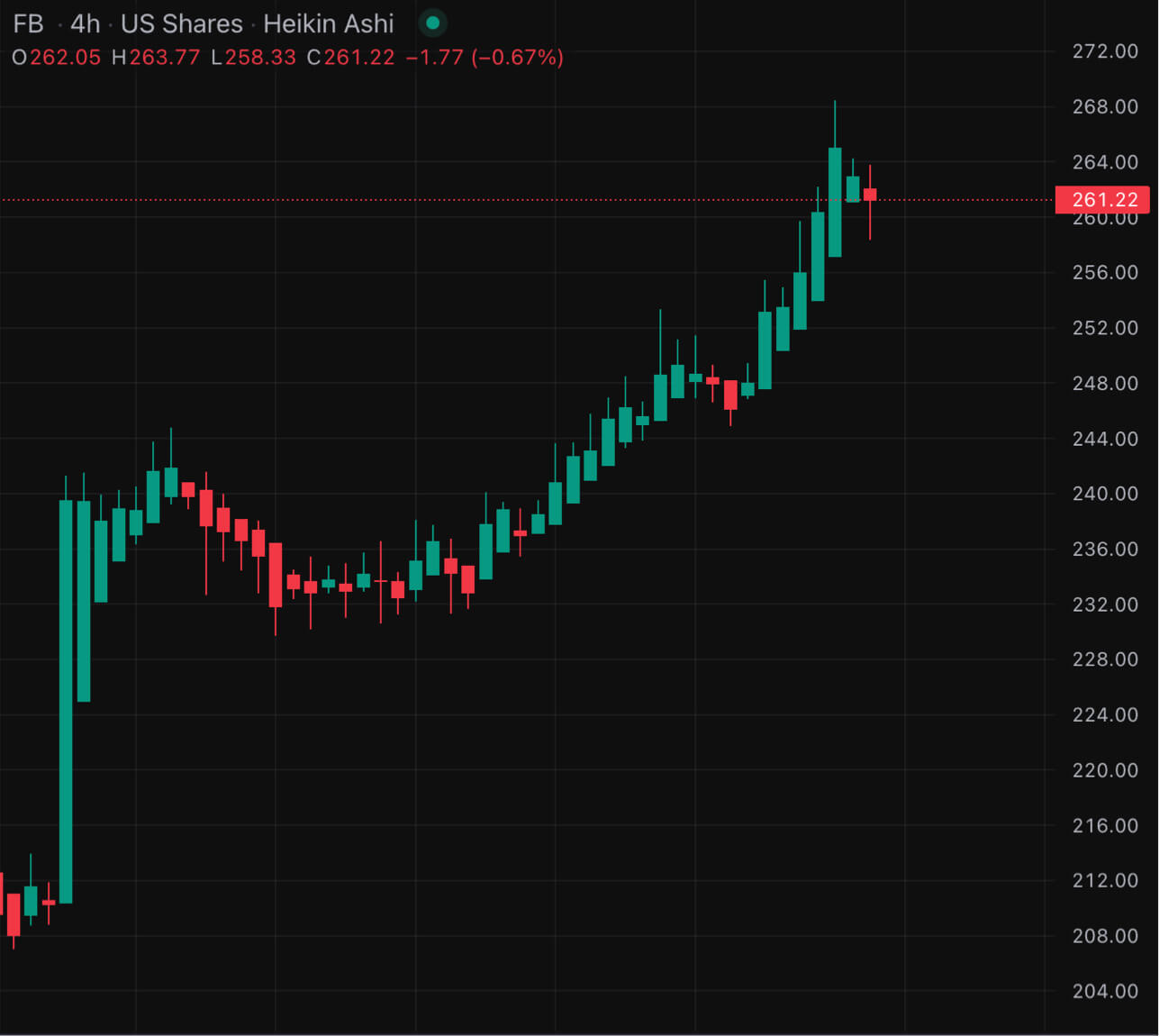Click the open value 262.05

click(x=65, y=58)
